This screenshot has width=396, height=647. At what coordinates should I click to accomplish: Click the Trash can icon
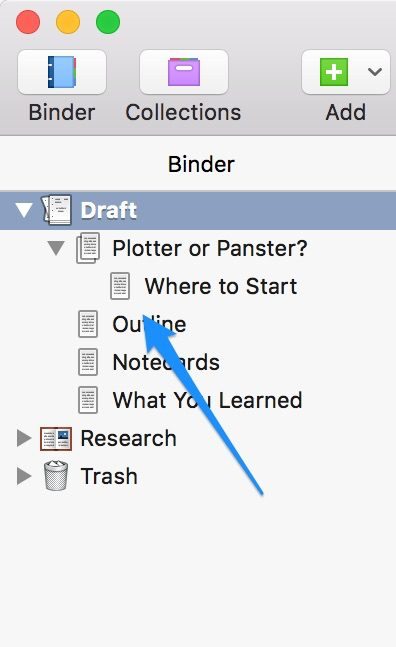tap(56, 475)
